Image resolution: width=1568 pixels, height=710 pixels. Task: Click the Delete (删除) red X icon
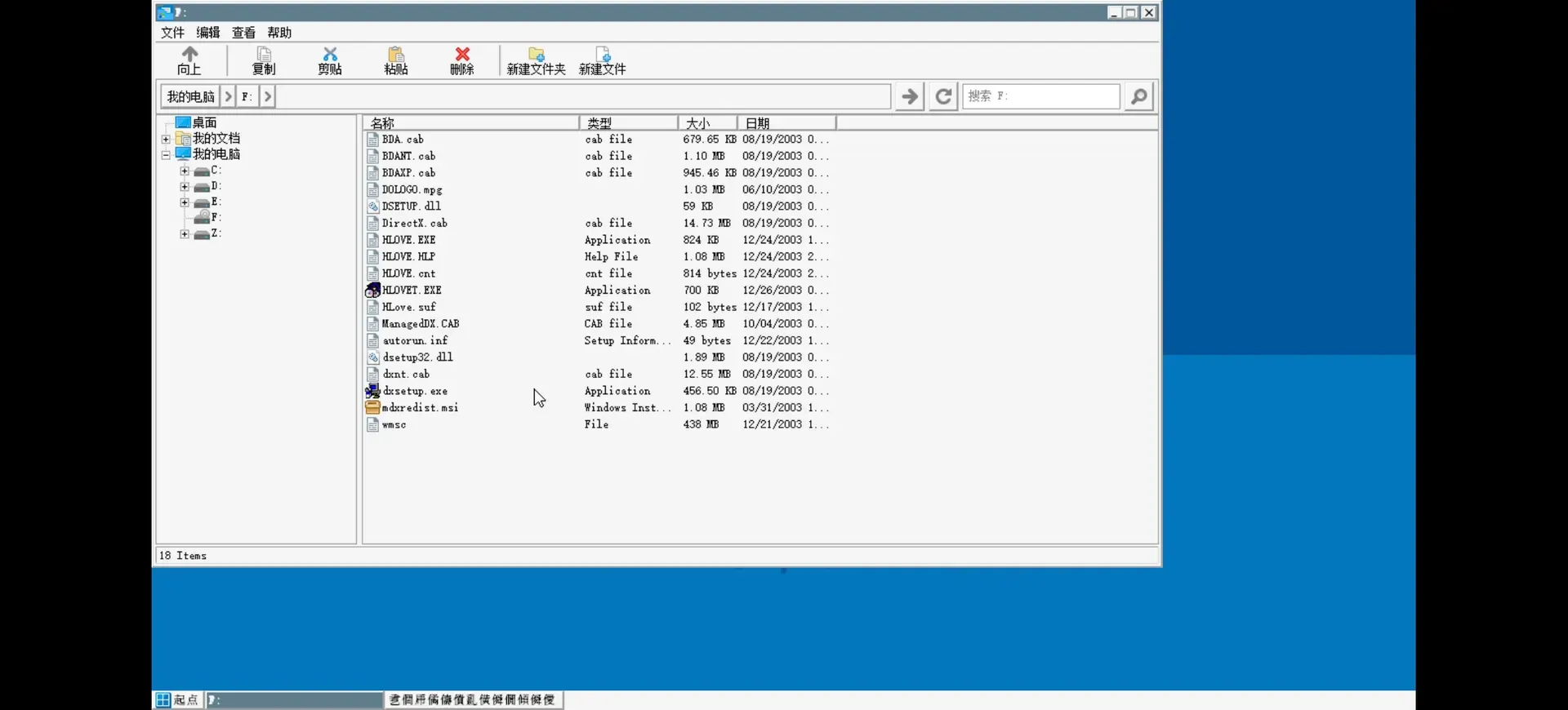coord(462,54)
